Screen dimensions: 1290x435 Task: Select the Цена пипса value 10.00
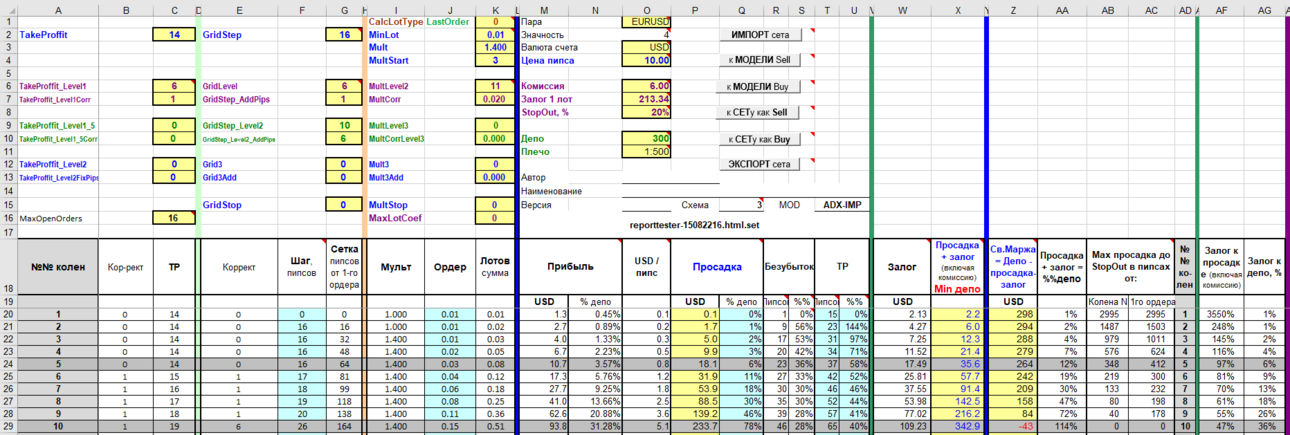coord(647,60)
